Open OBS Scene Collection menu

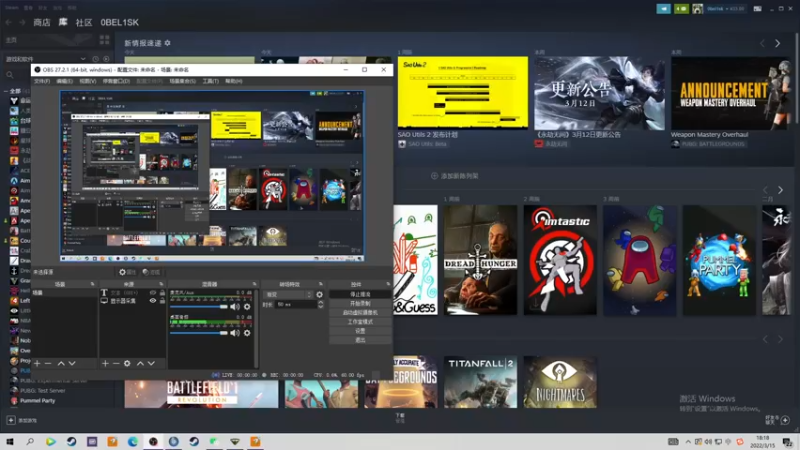tap(183, 81)
